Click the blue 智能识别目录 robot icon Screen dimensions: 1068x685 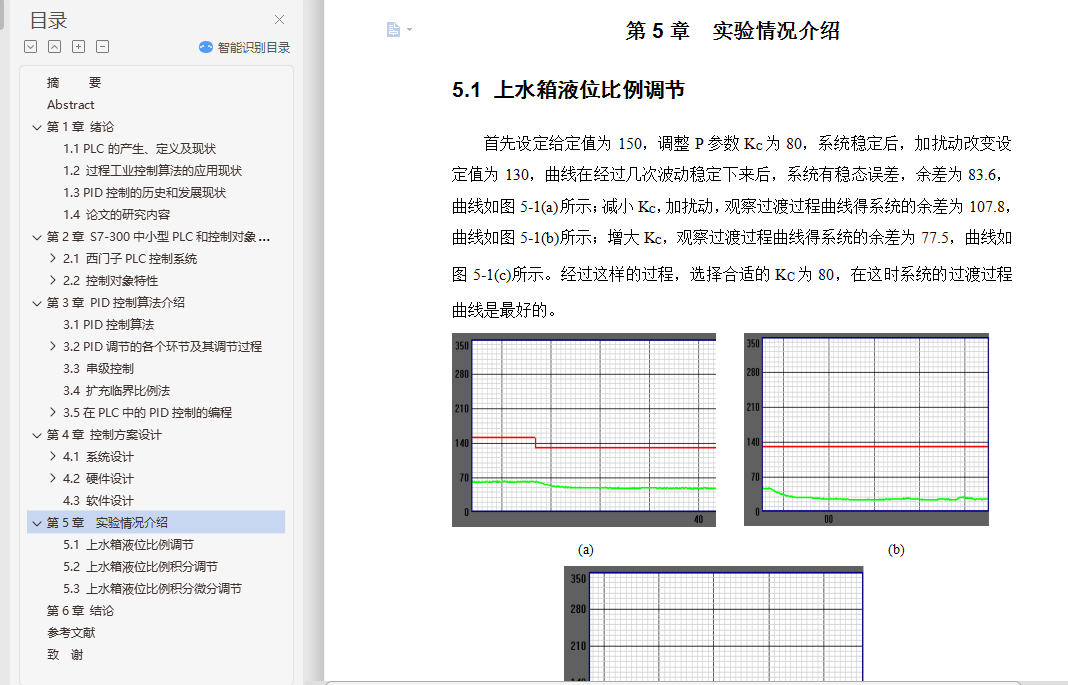pyautogui.click(x=206, y=47)
